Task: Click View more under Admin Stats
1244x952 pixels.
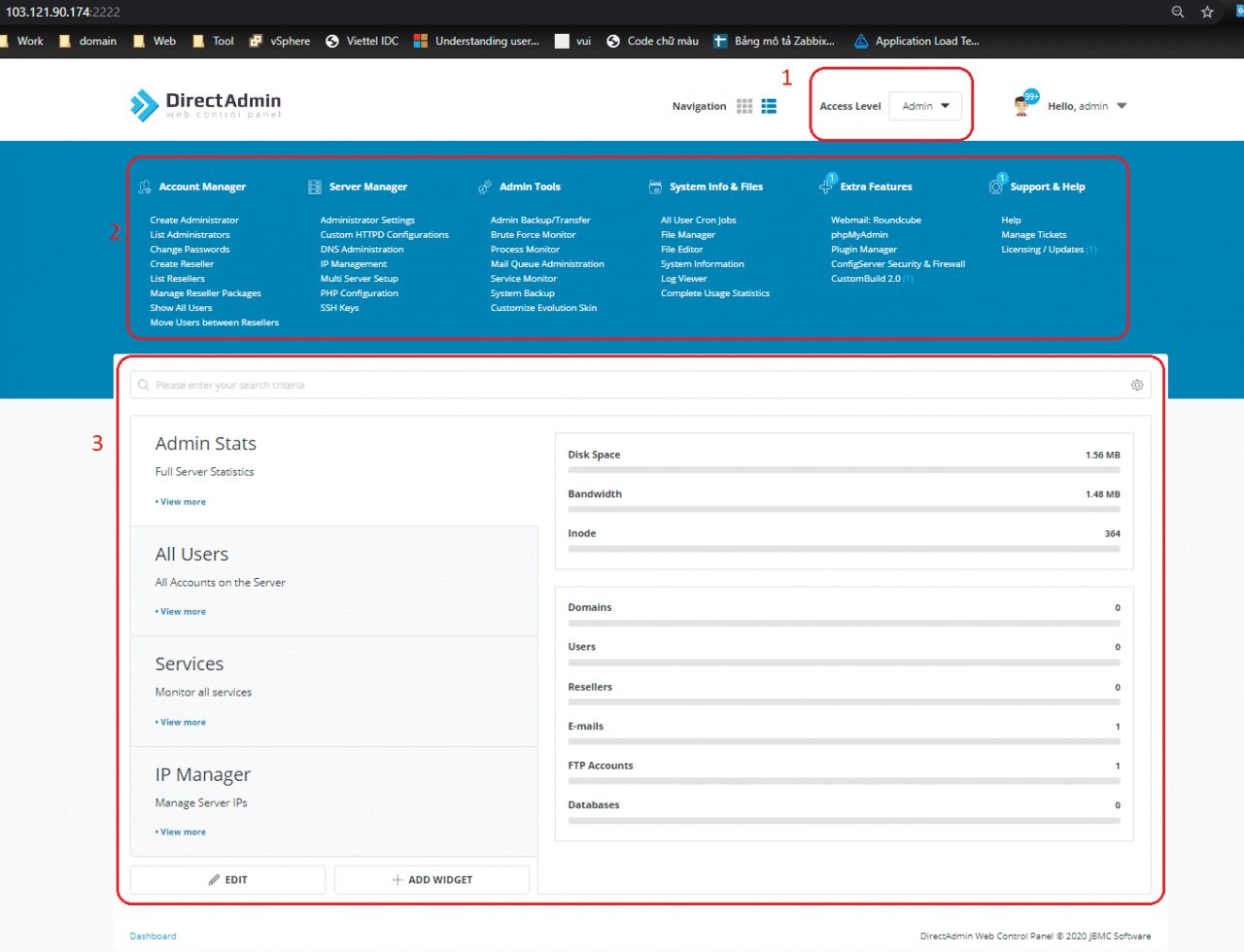Action: 181,502
